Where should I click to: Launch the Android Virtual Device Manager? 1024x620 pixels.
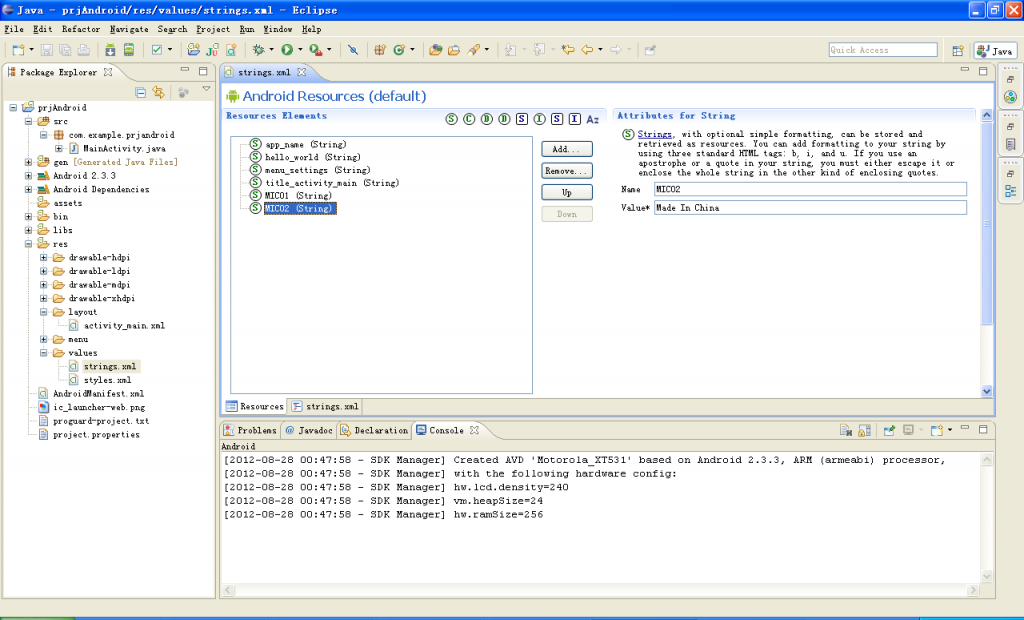coord(129,50)
